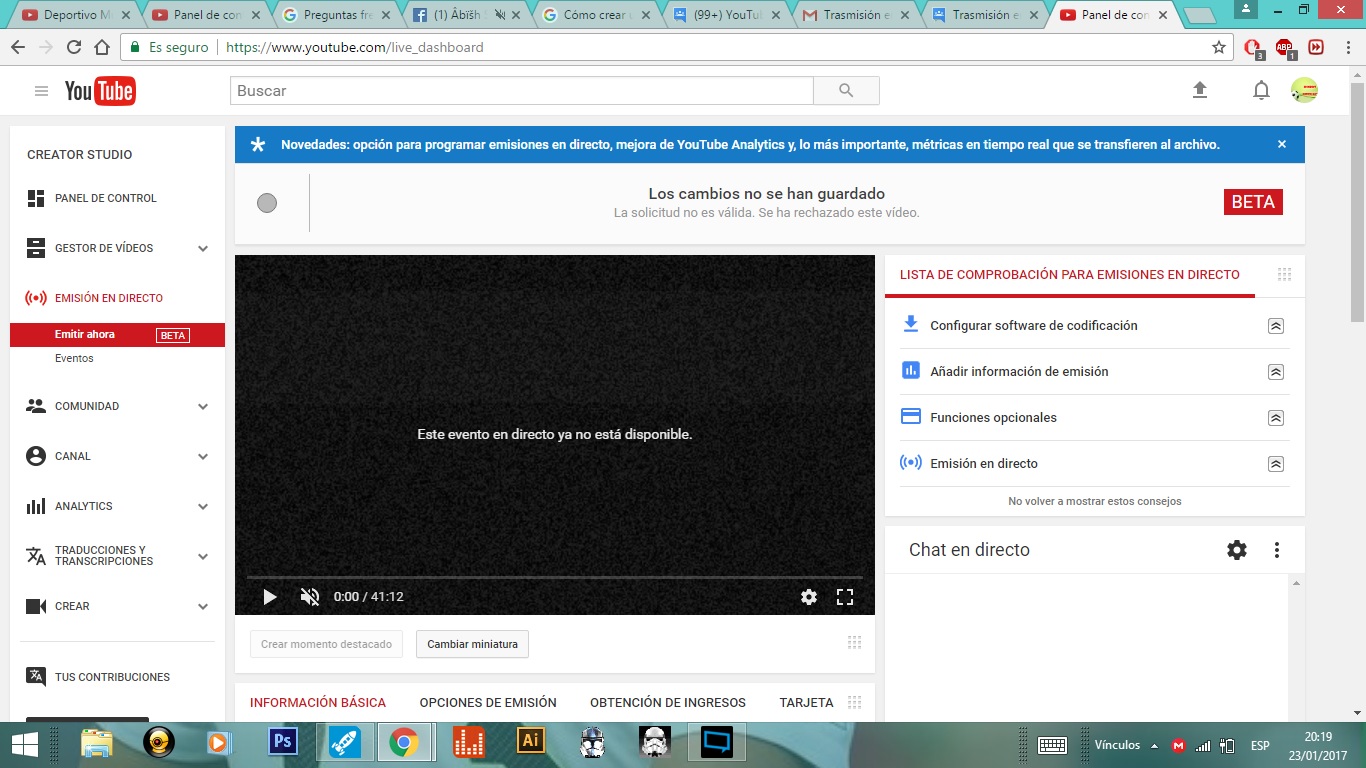
Task: Open the YouTube guide hamburger menu
Action: tap(41, 91)
